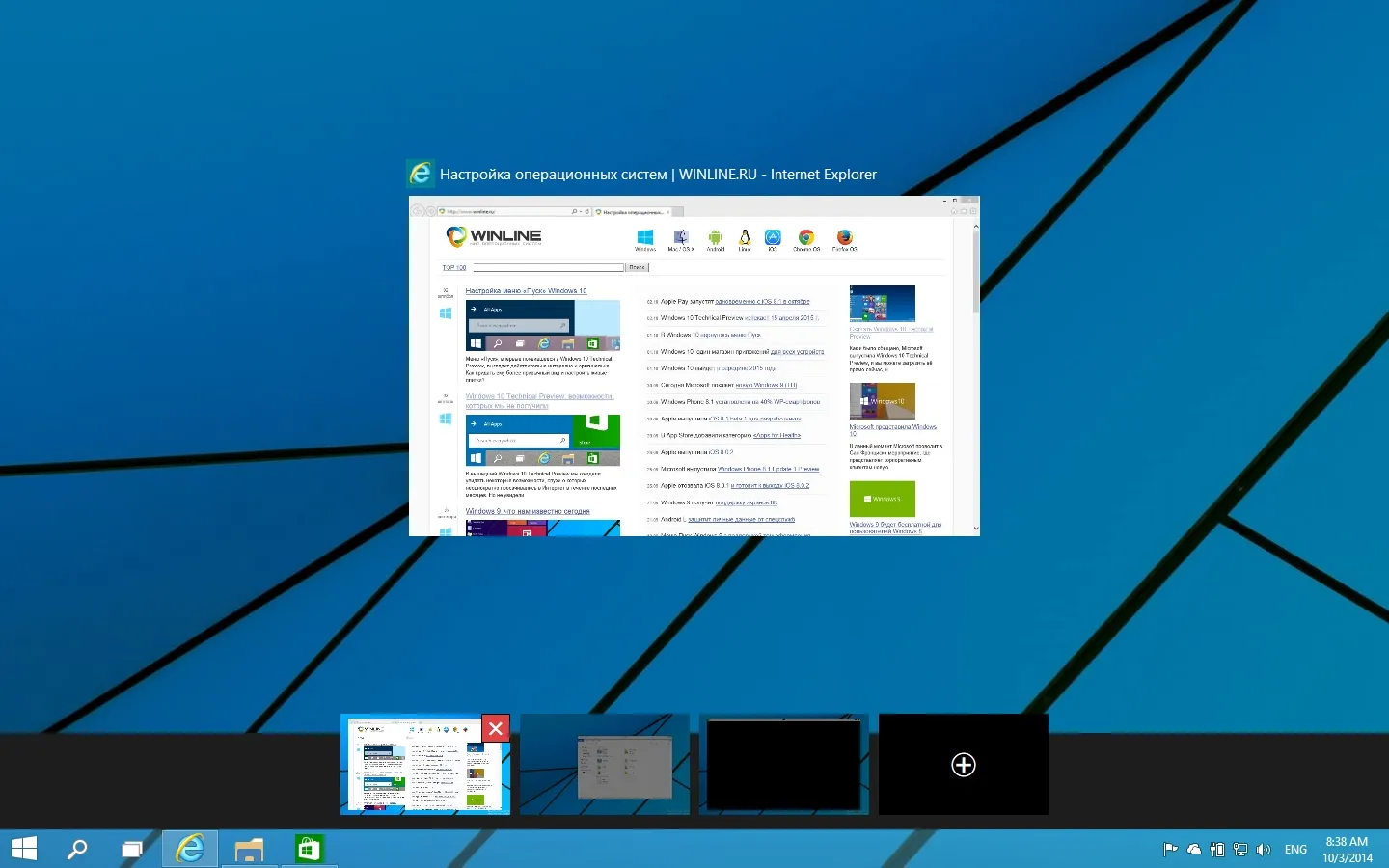Open the OneDrive cloud tray icon

pos(1194,850)
